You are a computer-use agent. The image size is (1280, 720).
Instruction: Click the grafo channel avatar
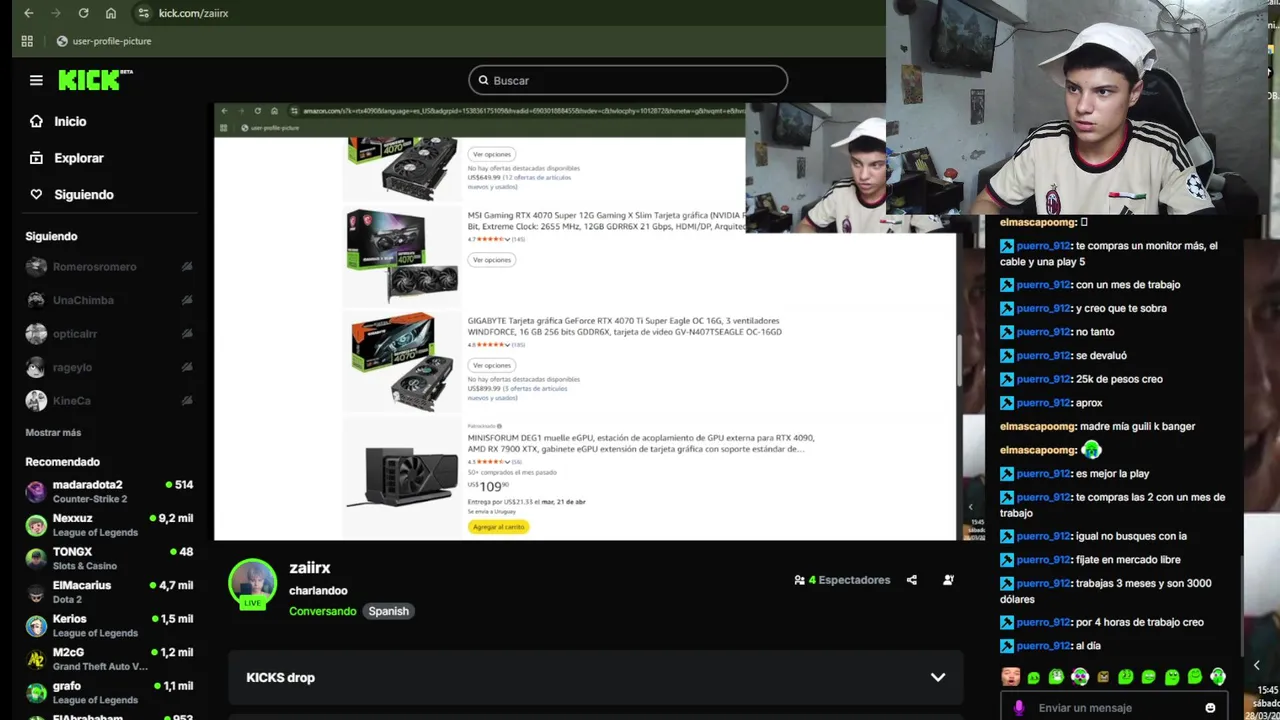click(x=36, y=692)
